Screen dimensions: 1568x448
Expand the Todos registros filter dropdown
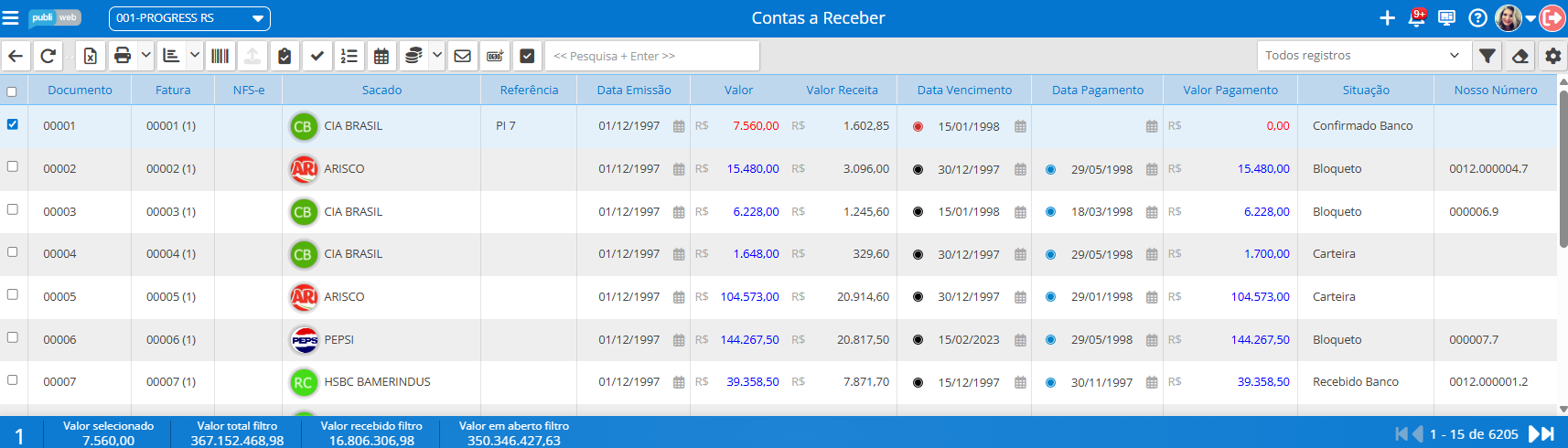[x=1361, y=56]
